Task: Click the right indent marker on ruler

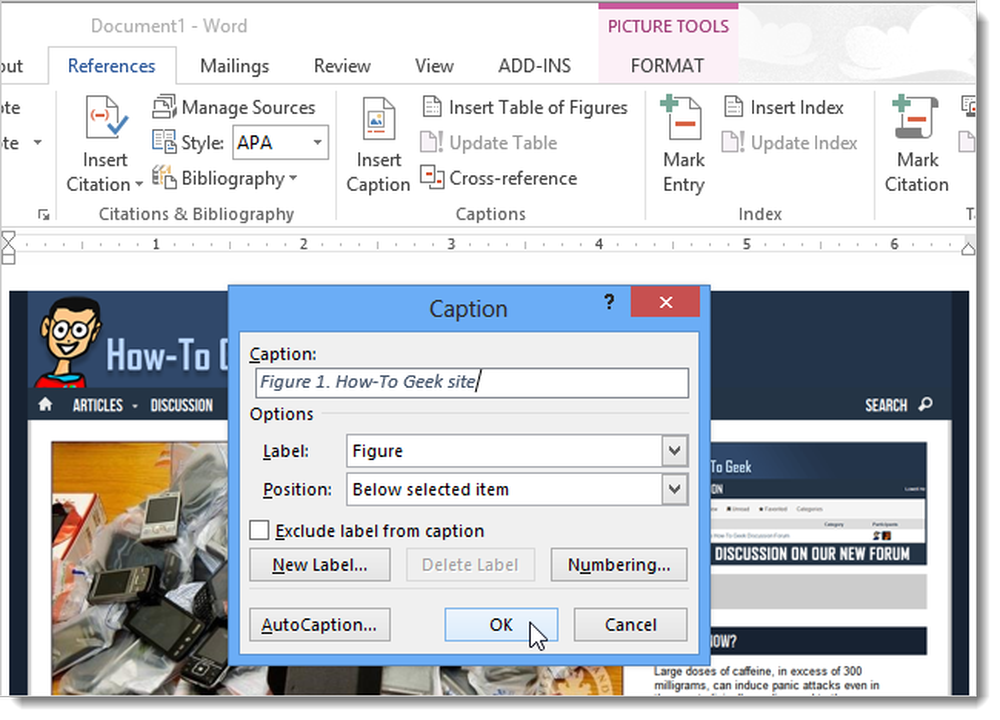Action: pyautogui.click(x=967, y=248)
